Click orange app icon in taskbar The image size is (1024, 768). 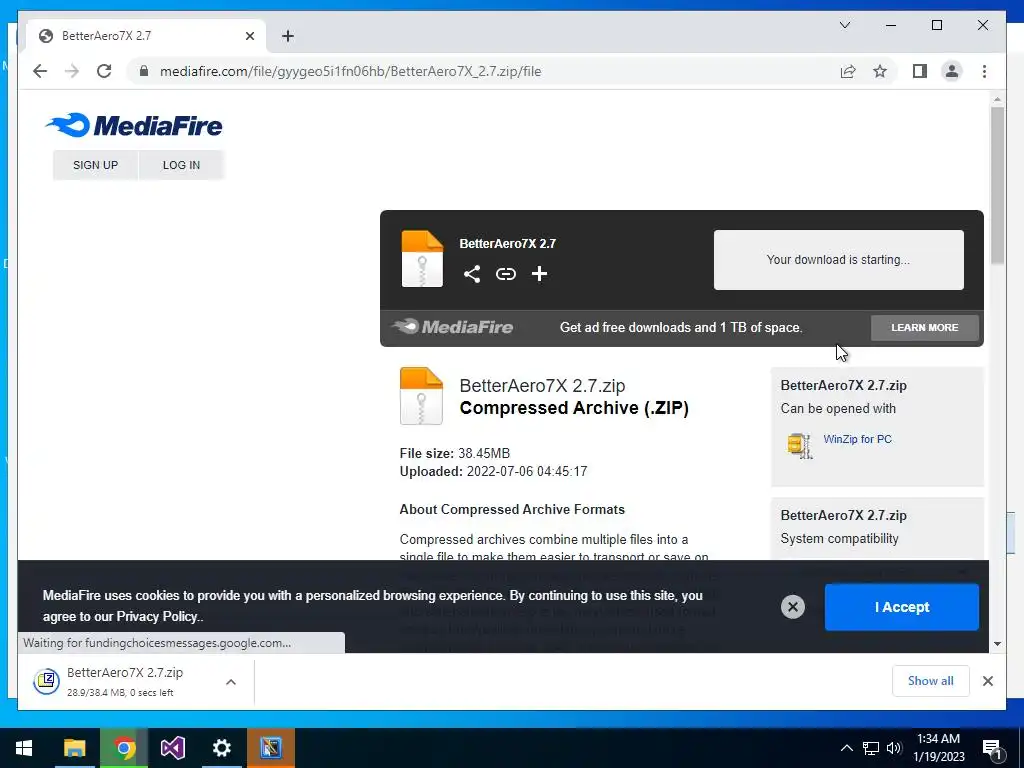[270, 748]
